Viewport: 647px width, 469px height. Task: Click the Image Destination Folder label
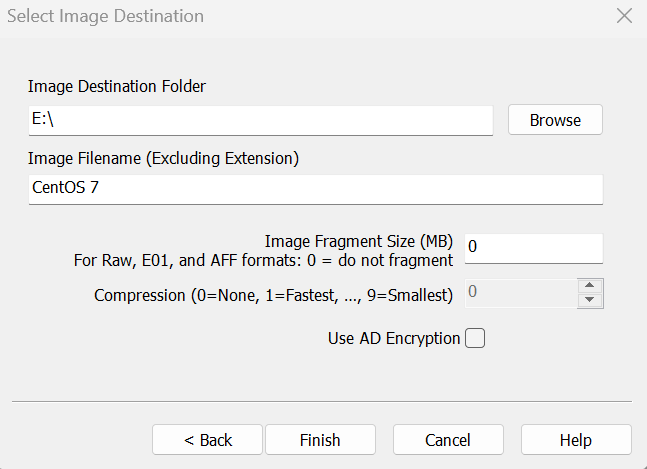117,87
